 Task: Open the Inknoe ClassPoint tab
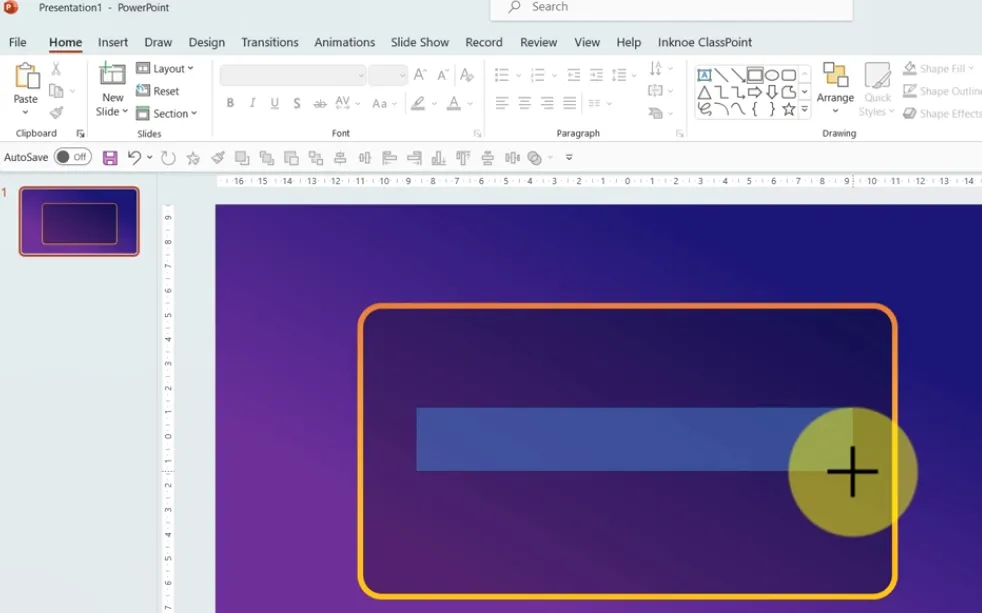pos(705,42)
